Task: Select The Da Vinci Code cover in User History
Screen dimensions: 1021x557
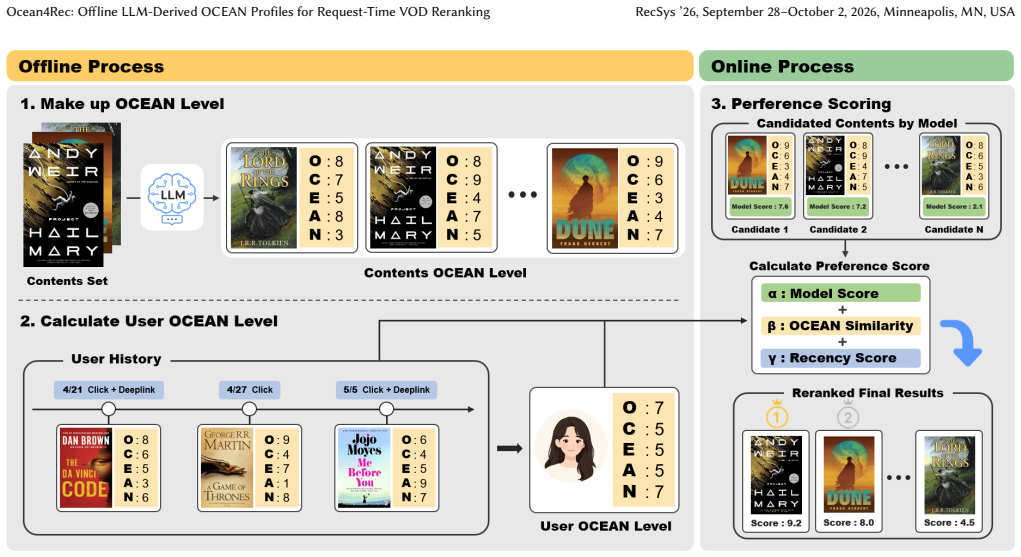Action: (86, 468)
